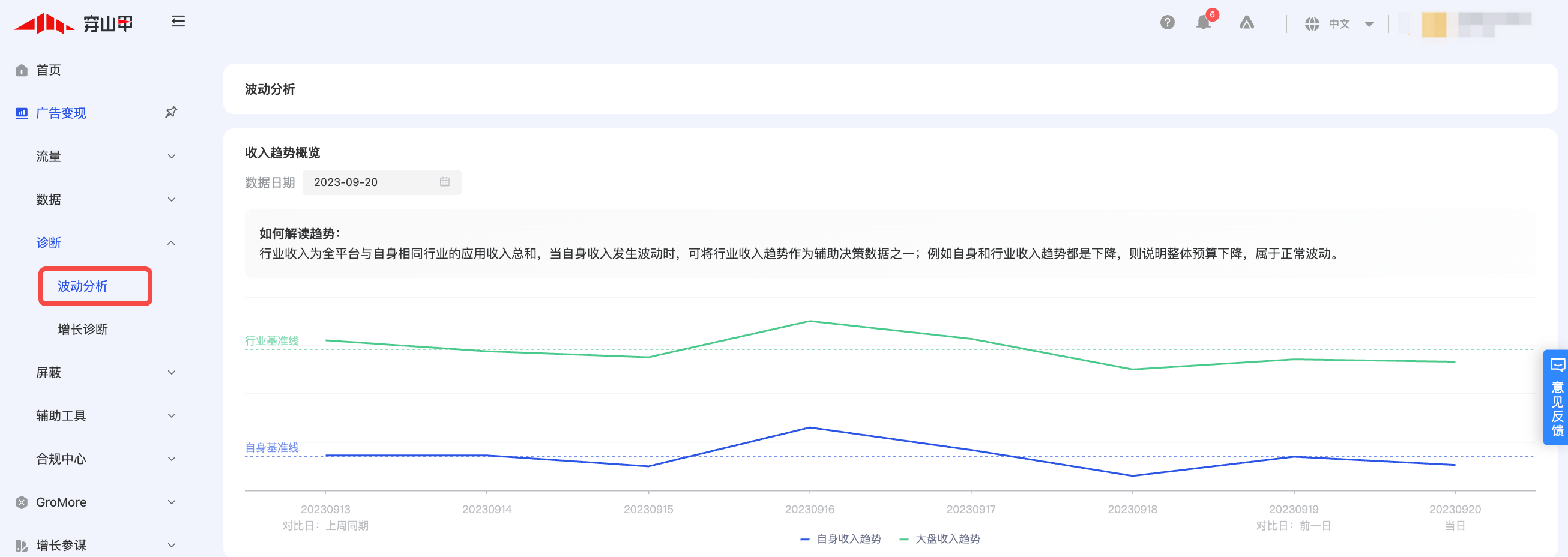
Task: Toggle 大盘收入趋势 legend item
Action: coord(939,540)
